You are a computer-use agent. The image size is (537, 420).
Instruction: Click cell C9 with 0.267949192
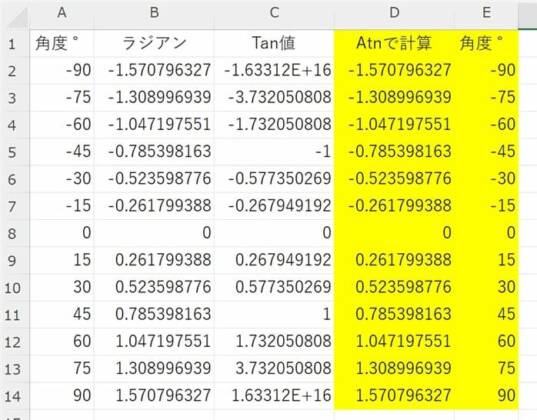274,260
